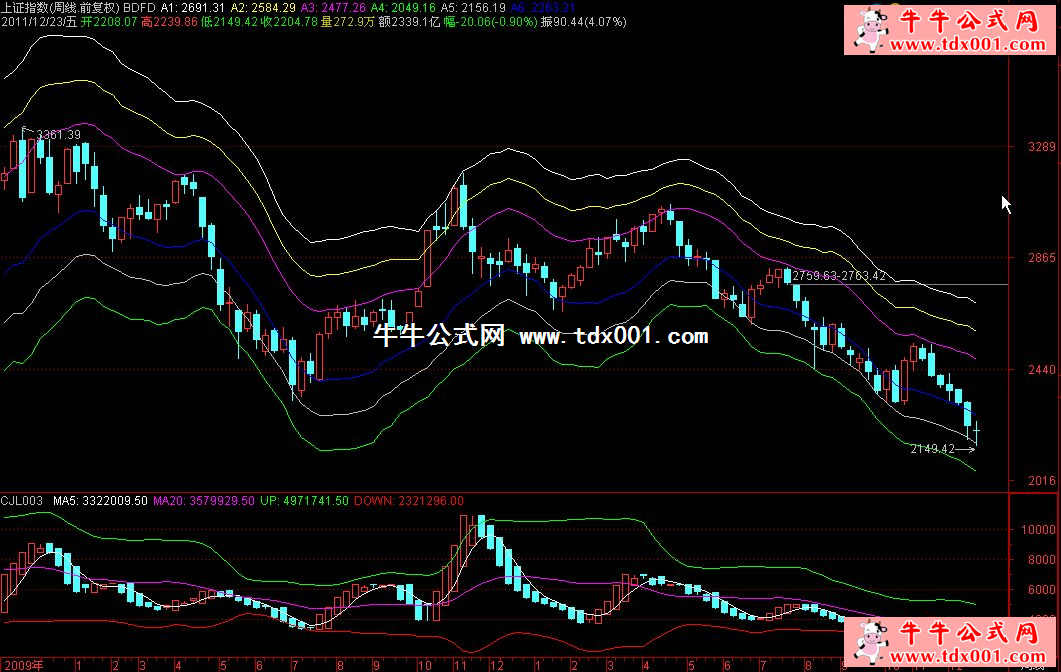Screen dimensions: 1061x672
Task: Click the change 幅-20.06(-0.90%)
Action: click(491, 22)
